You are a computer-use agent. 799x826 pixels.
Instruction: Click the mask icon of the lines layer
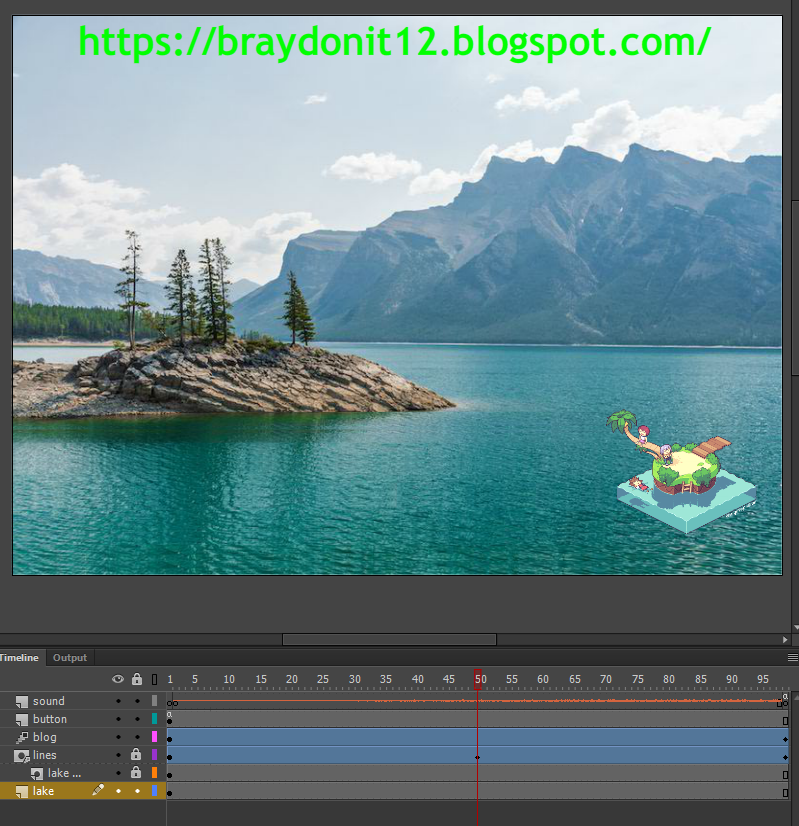pos(22,756)
